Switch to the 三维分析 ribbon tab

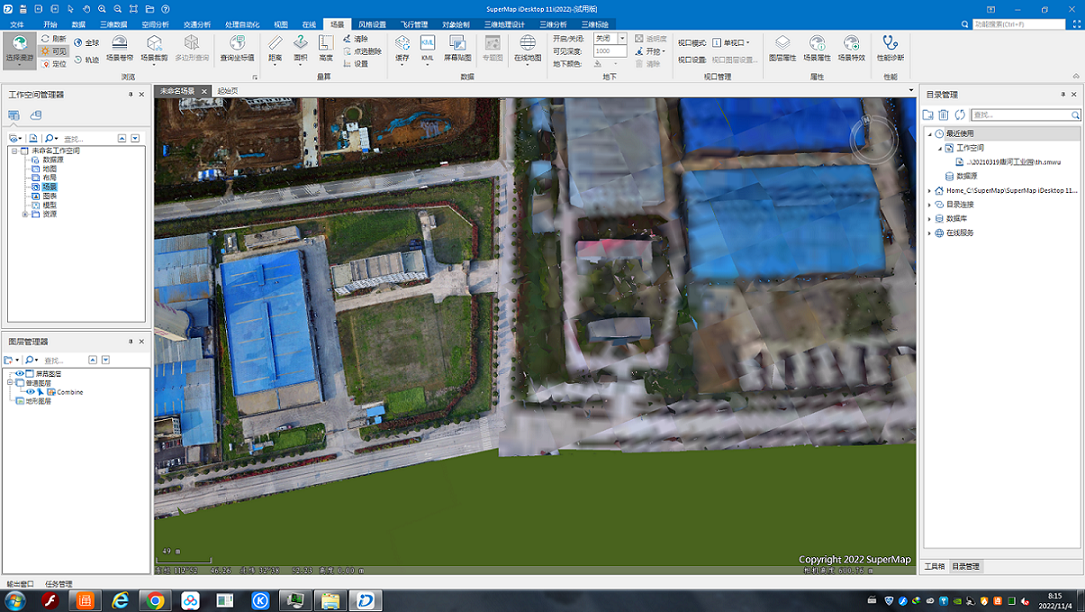click(x=552, y=24)
